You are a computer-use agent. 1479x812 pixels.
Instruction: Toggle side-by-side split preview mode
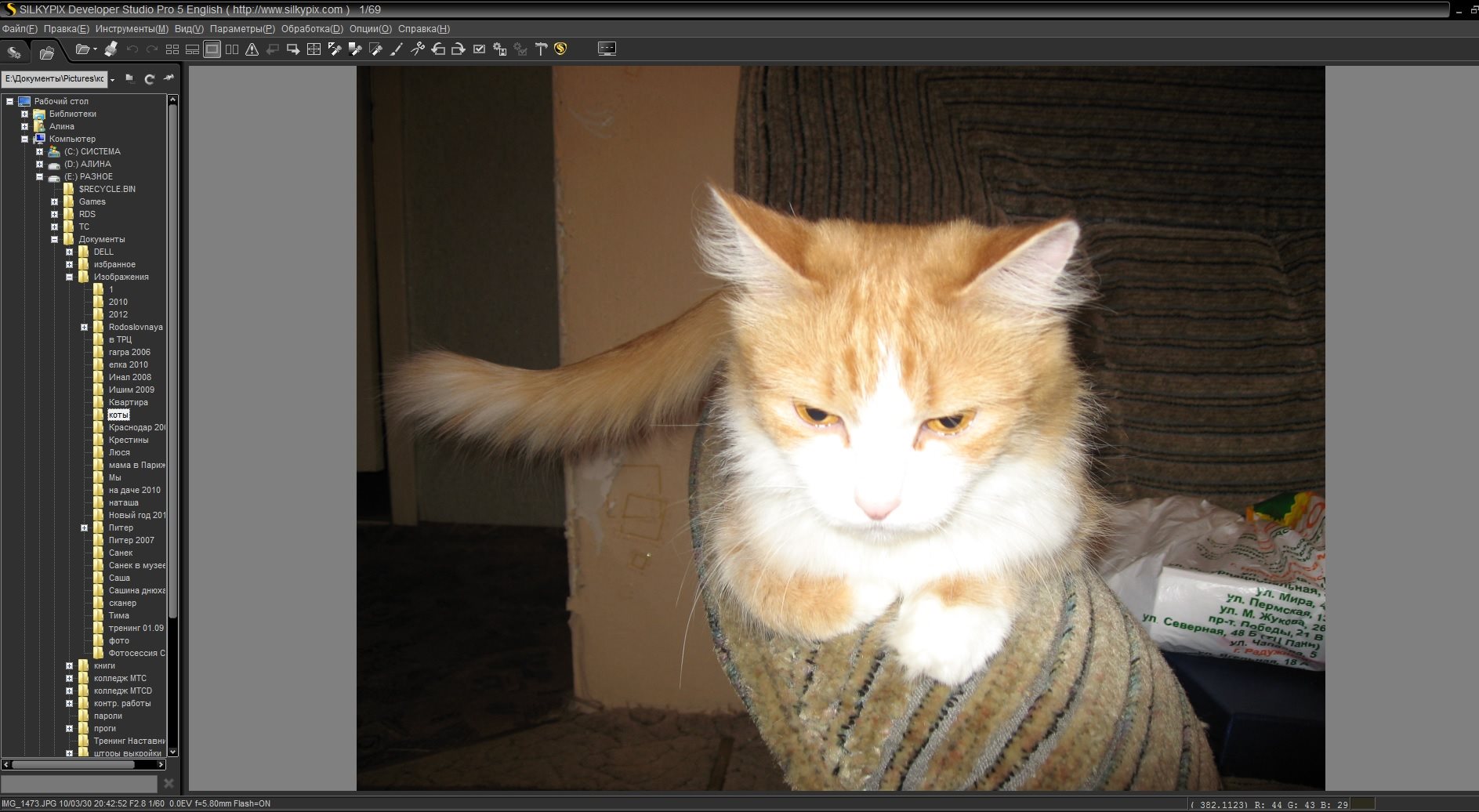(232, 49)
